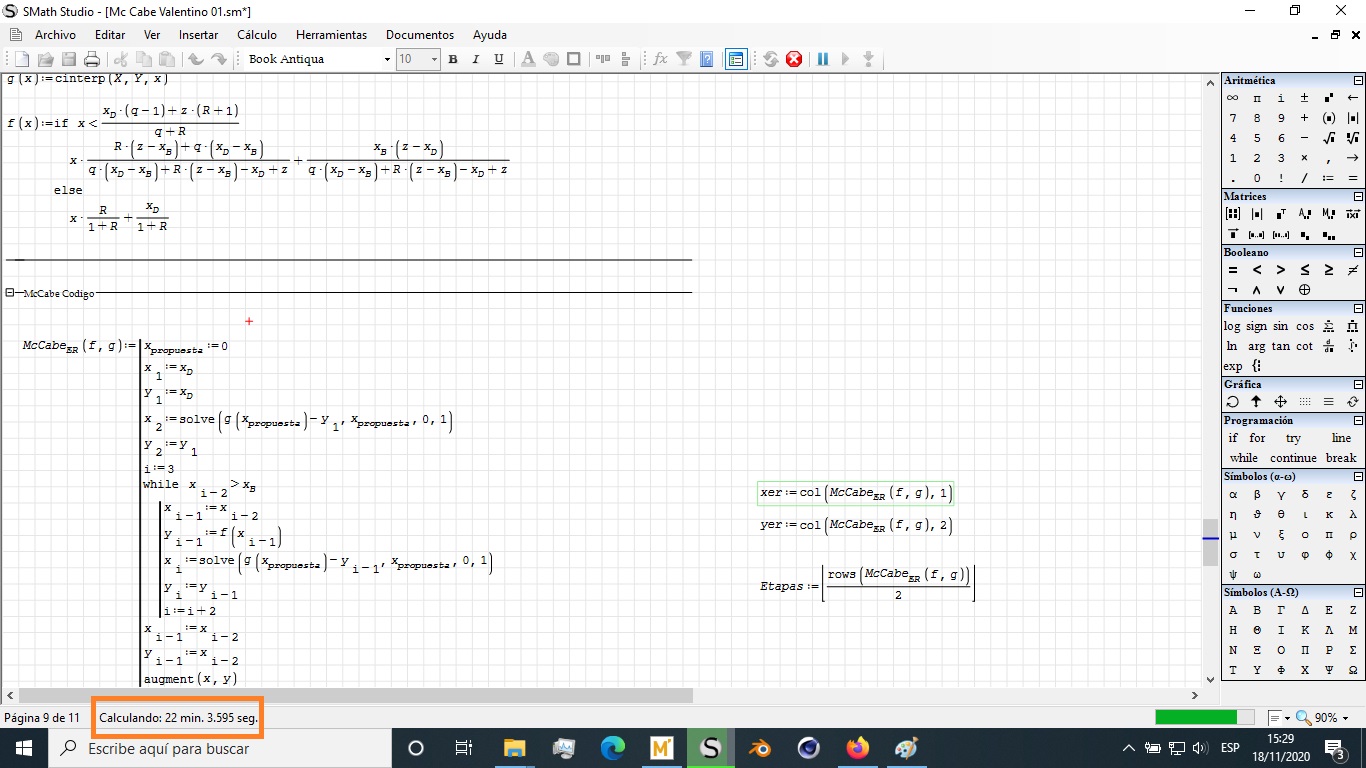This screenshot has width=1366, height=768.
Task: Click the red stop calculation icon
Action: 794,59
